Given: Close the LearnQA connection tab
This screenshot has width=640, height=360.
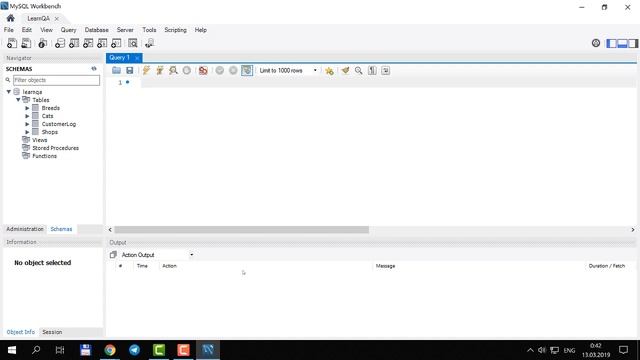Looking at the screenshot, I should 57,18.
